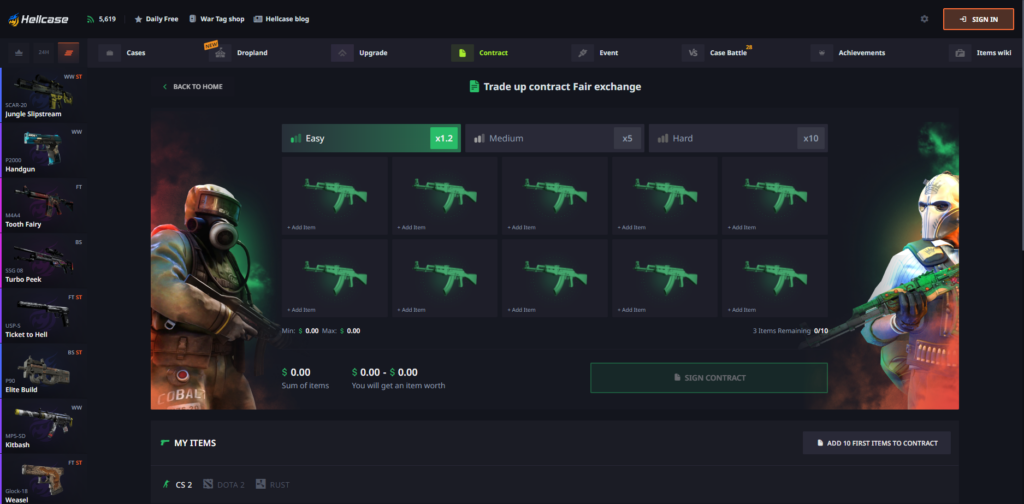Open Glock-18 Weasel live drop

(x=44, y=480)
